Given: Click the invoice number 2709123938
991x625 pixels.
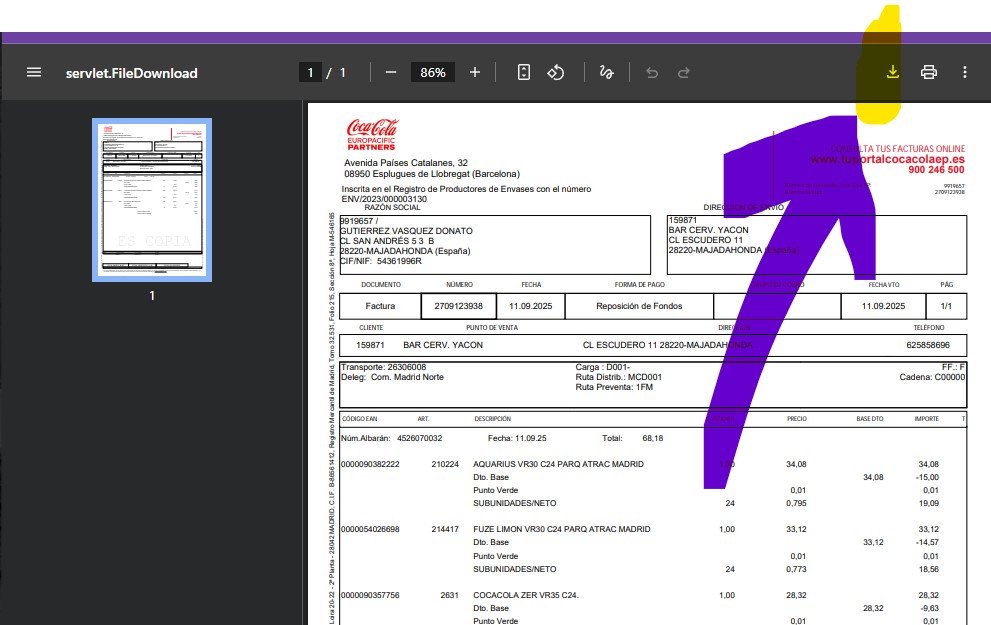Looking at the screenshot, I should pos(459,306).
